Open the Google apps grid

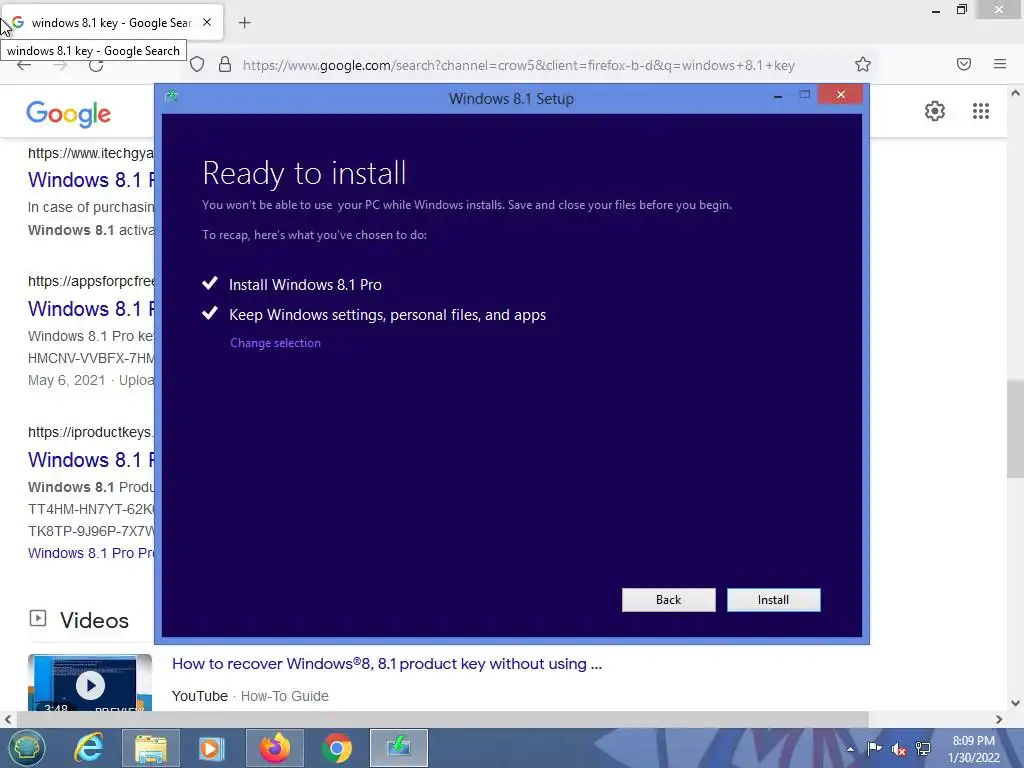(x=981, y=111)
